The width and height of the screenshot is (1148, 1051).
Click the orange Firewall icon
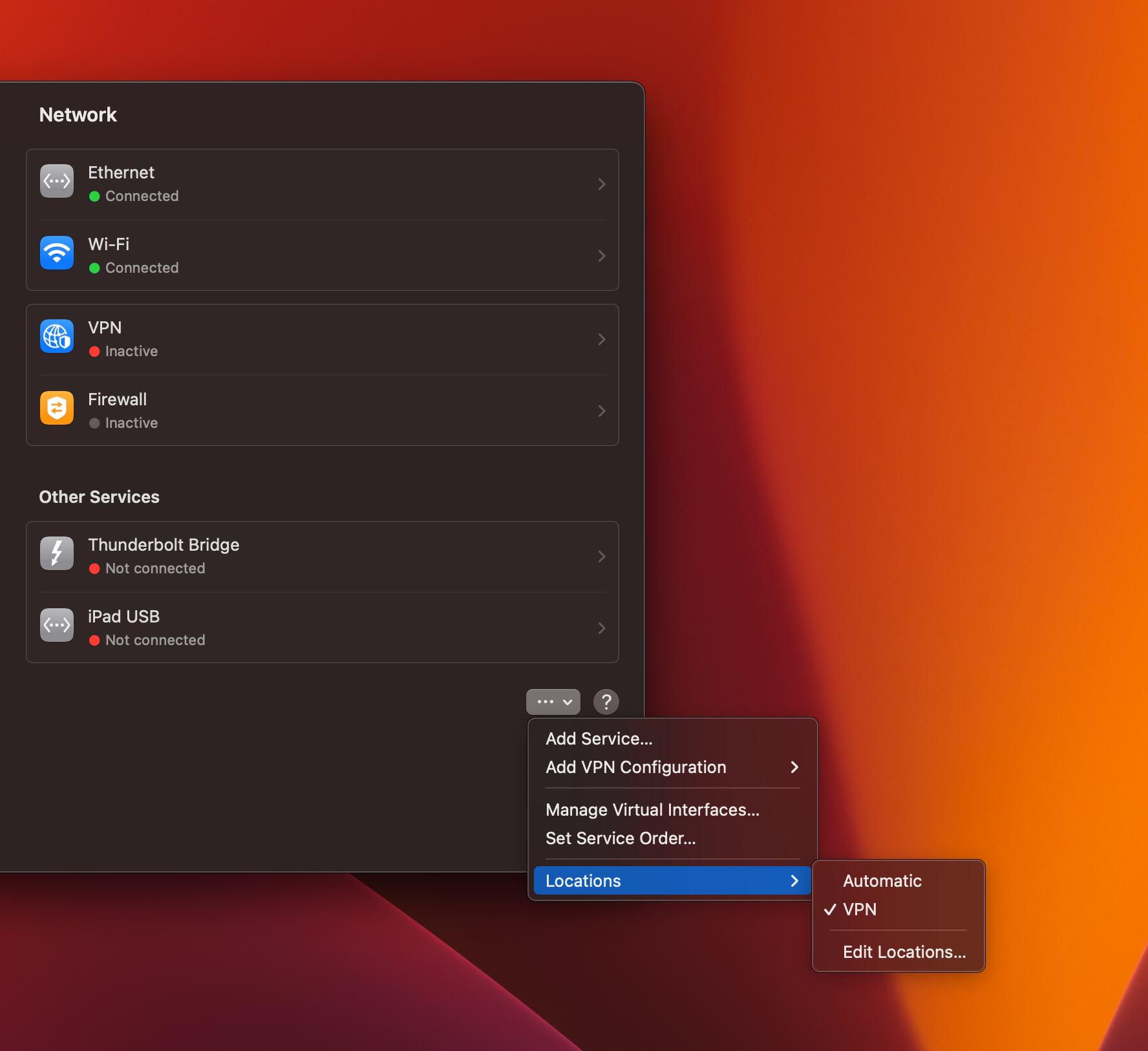click(x=57, y=409)
